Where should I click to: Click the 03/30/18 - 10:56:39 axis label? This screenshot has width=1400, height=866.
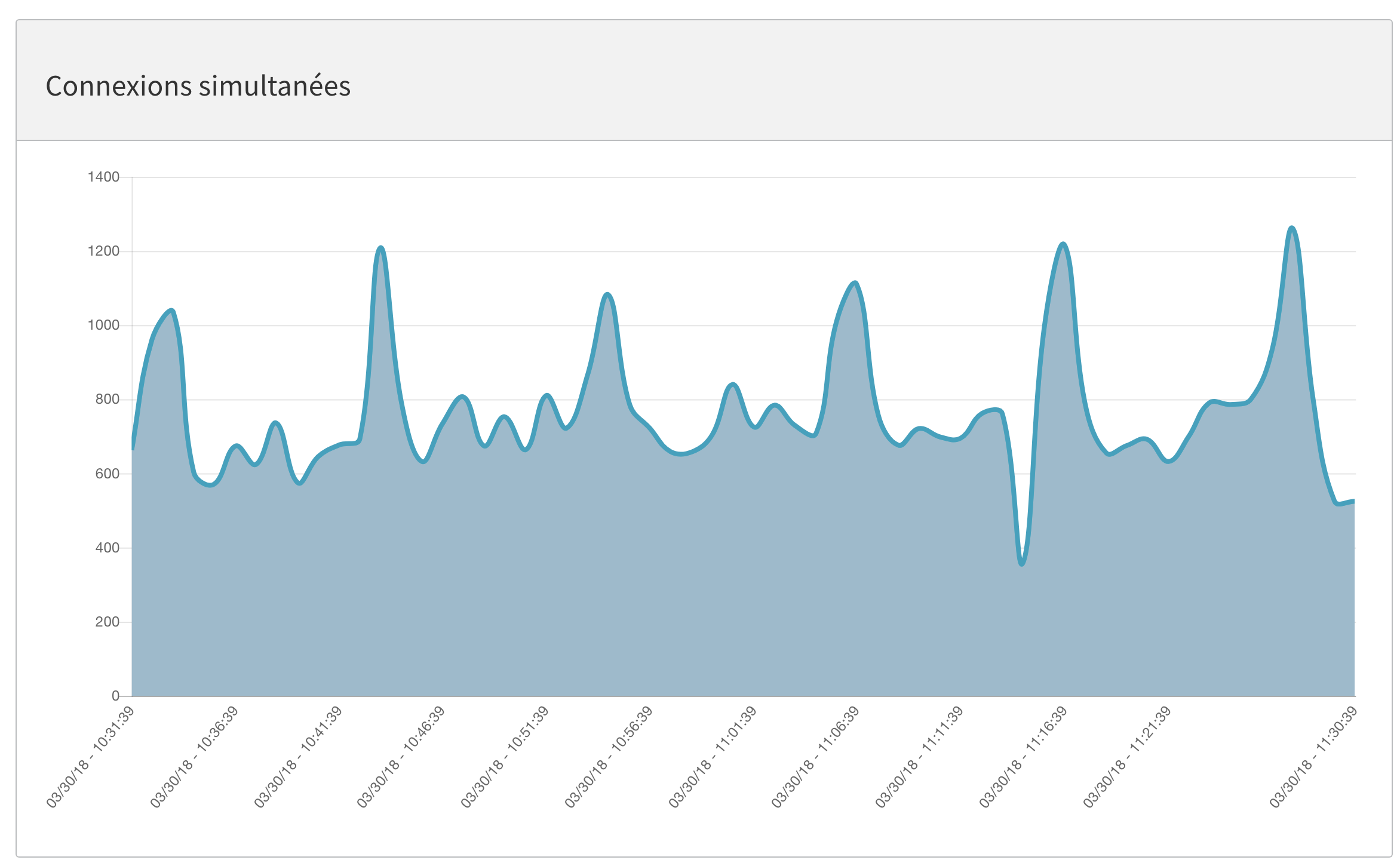pos(609,757)
